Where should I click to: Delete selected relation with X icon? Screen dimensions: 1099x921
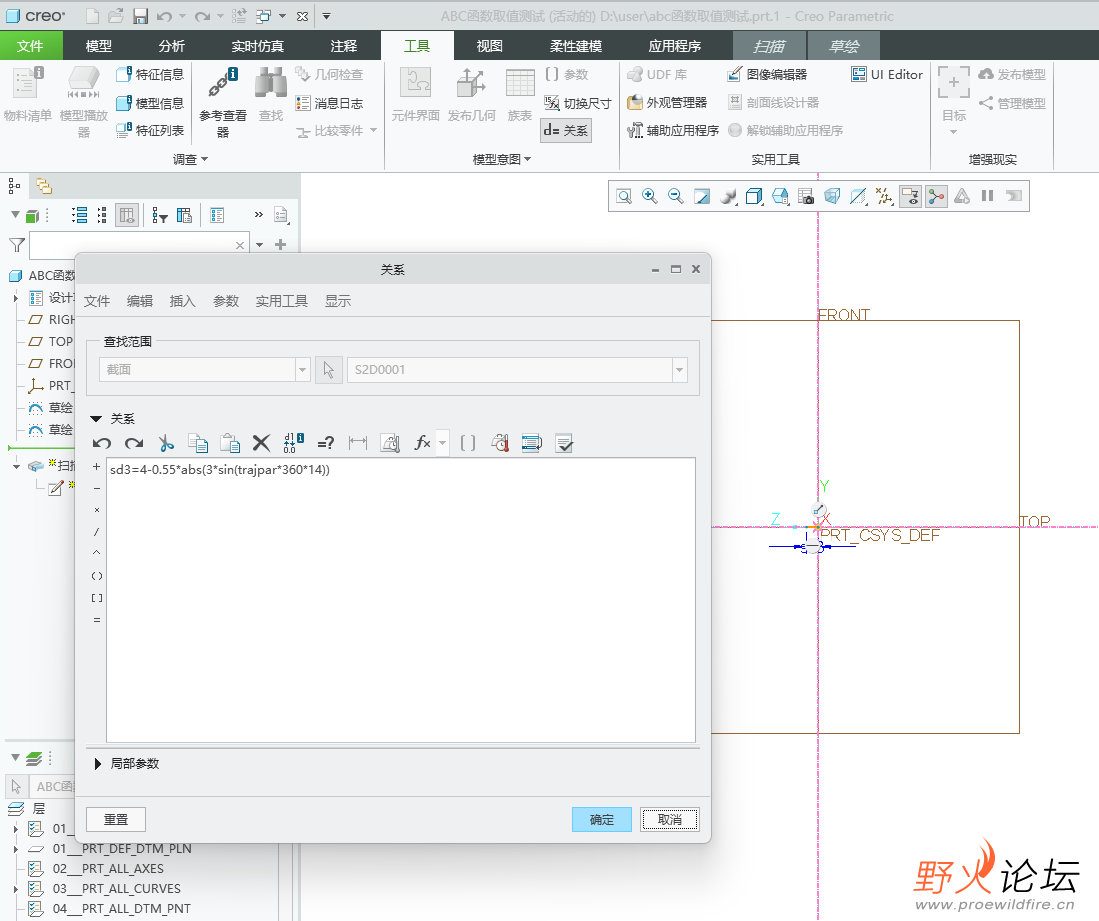click(x=261, y=443)
